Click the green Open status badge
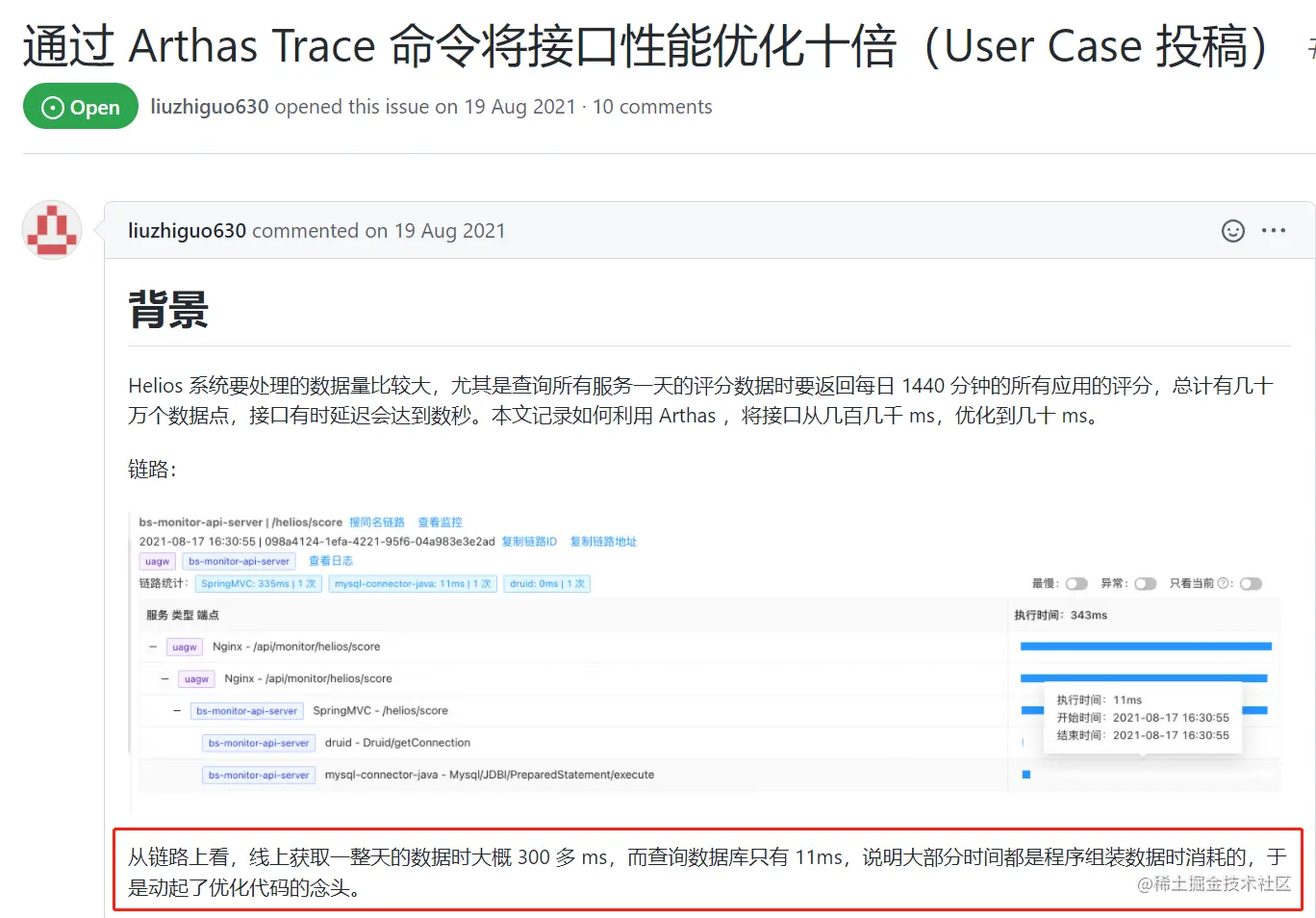 (81, 107)
